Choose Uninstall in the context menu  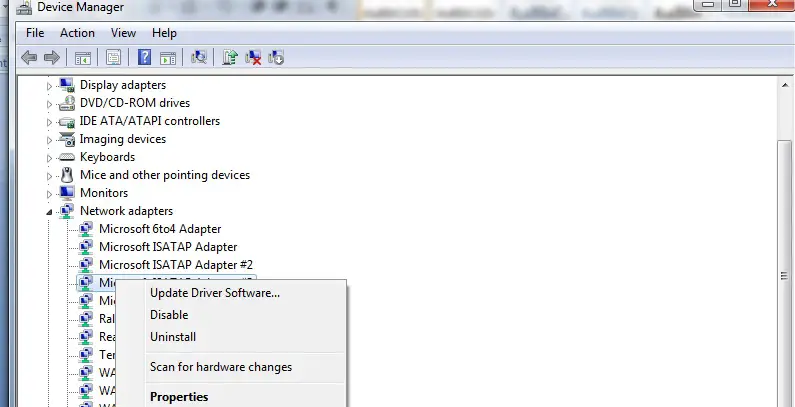pyautogui.click(x=231, y=337)
